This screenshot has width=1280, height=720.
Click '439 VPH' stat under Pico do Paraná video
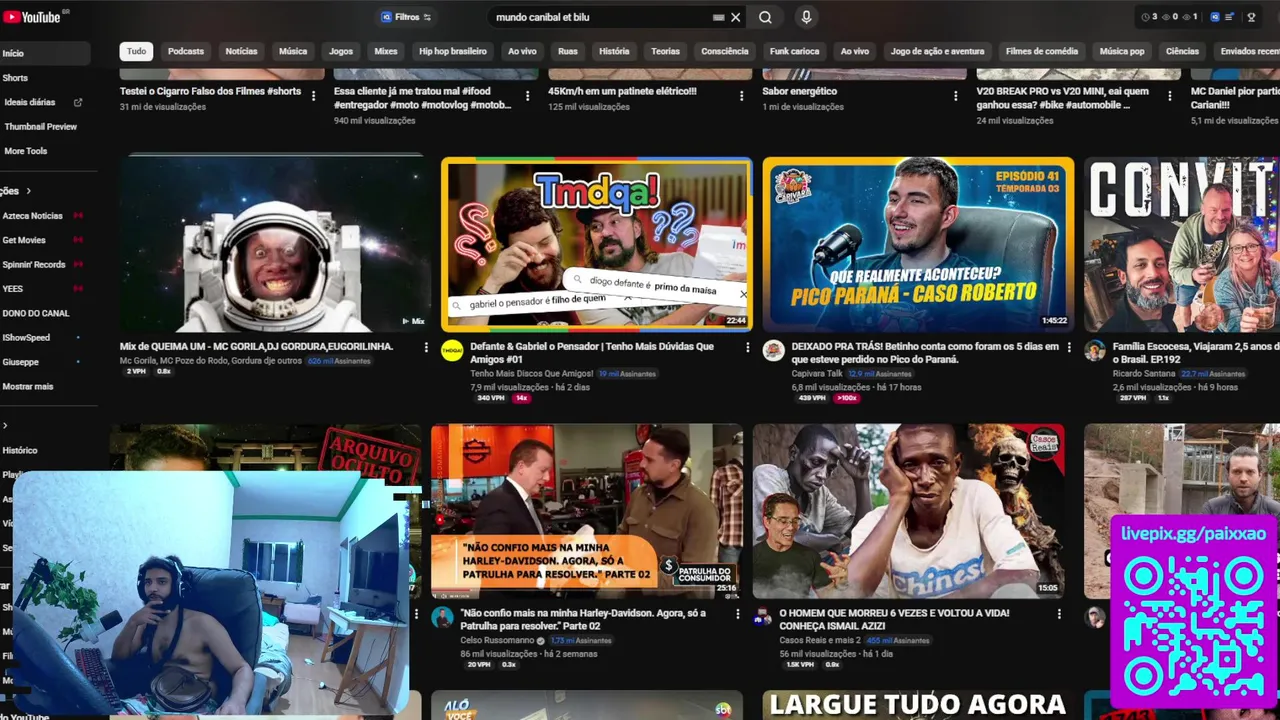point(812,398)
